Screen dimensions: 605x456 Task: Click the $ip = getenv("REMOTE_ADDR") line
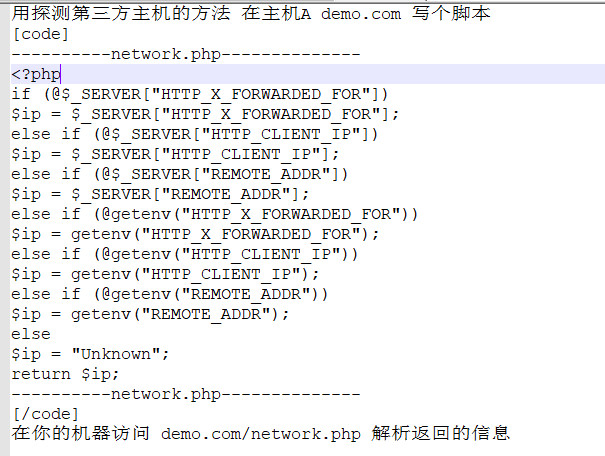(150, 314)
